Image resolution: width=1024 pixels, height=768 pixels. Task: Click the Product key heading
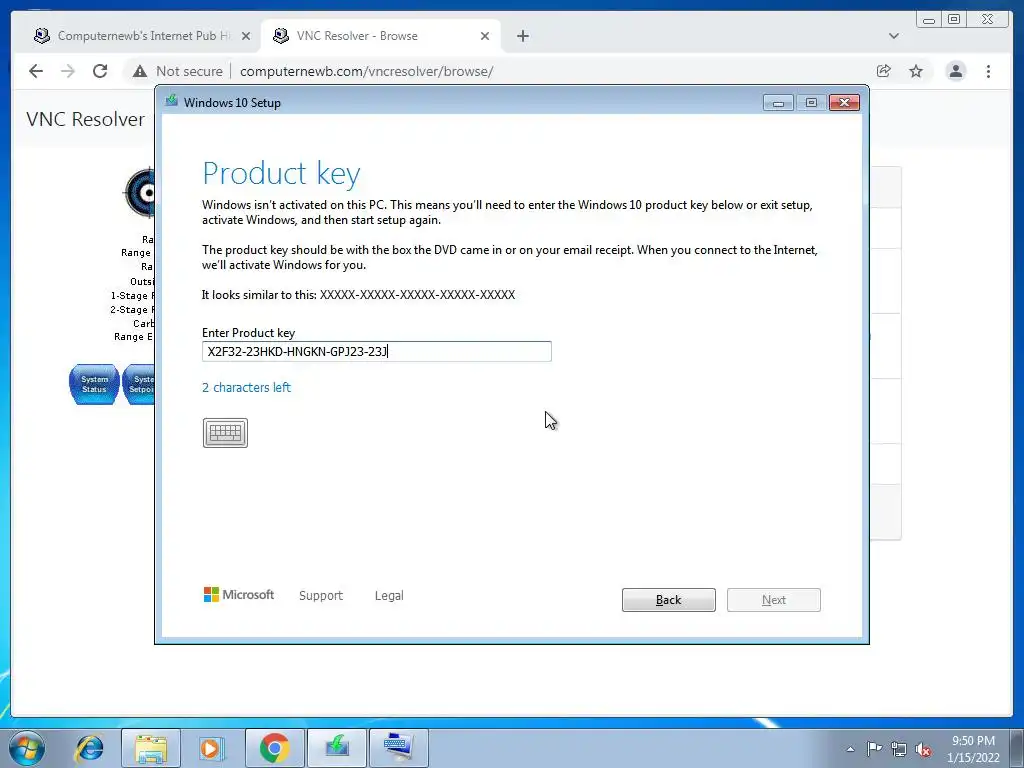click(281, 173)
